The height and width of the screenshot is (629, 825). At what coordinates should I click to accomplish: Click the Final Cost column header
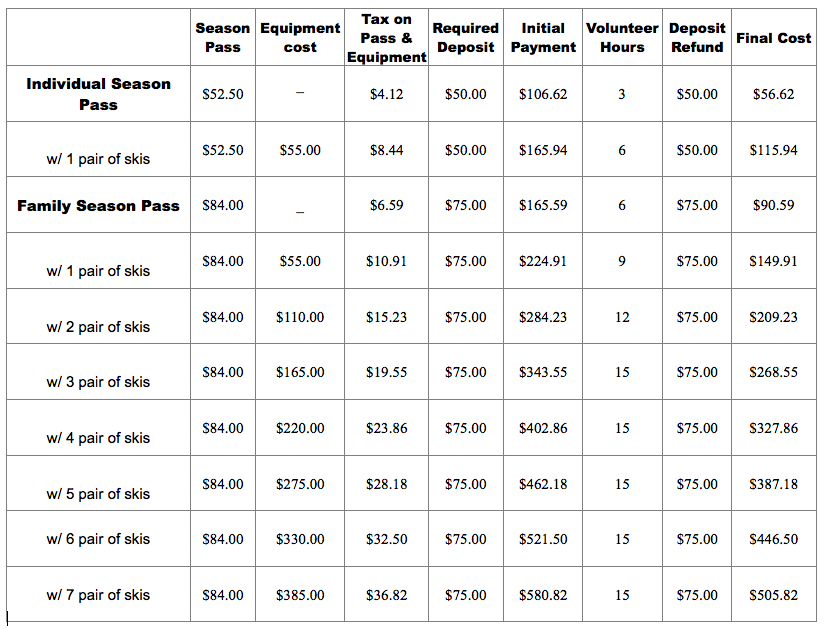pos(773,38)
